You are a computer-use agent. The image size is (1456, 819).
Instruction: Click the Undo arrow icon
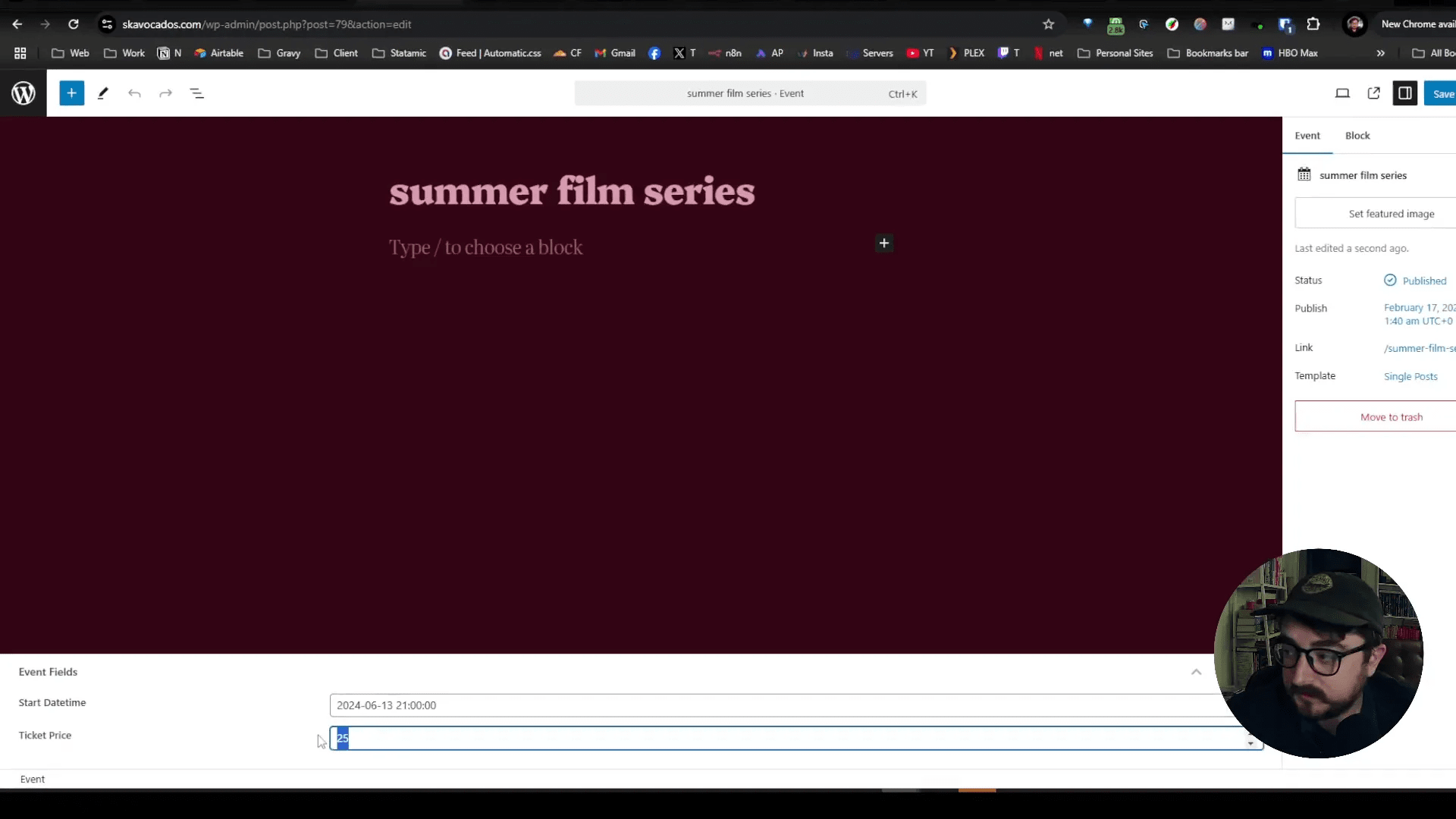135,93
